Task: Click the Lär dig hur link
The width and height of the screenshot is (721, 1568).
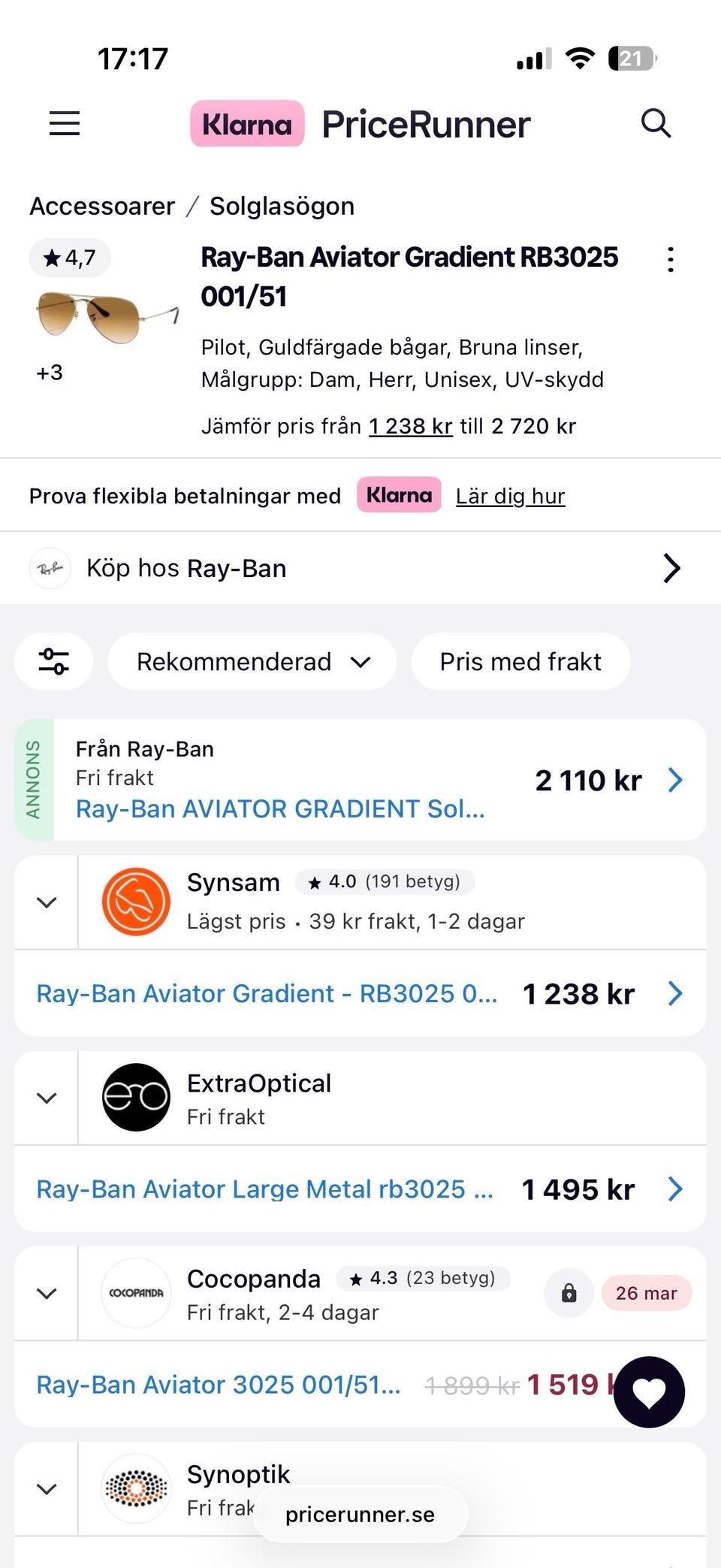Action: [510, 496]
